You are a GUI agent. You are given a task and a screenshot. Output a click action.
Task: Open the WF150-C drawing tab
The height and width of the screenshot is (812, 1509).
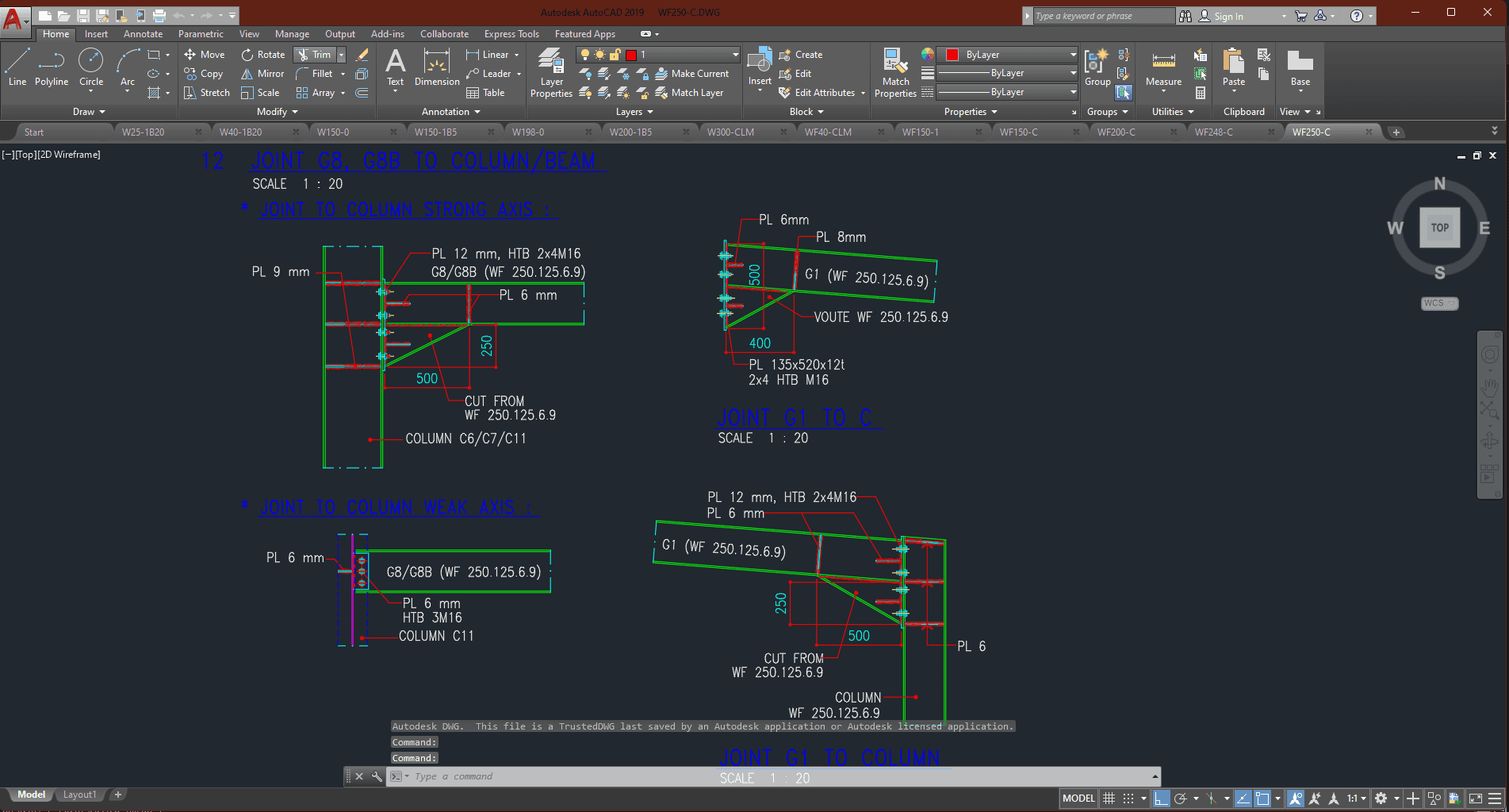(x=1017, y=132)
